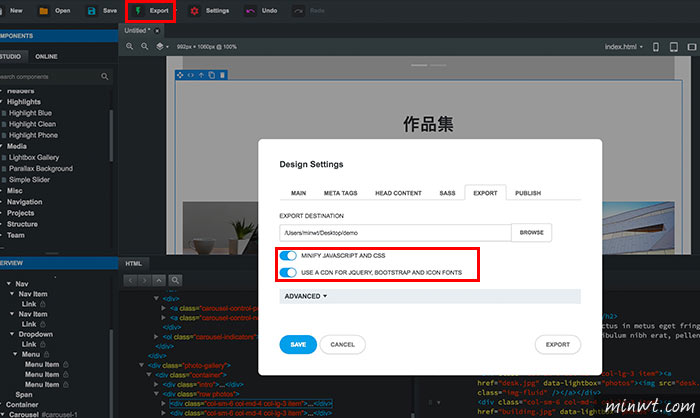Screen dimensions: 700x418
Task: Select the Simple Slider component
Action: click(29, 180)
